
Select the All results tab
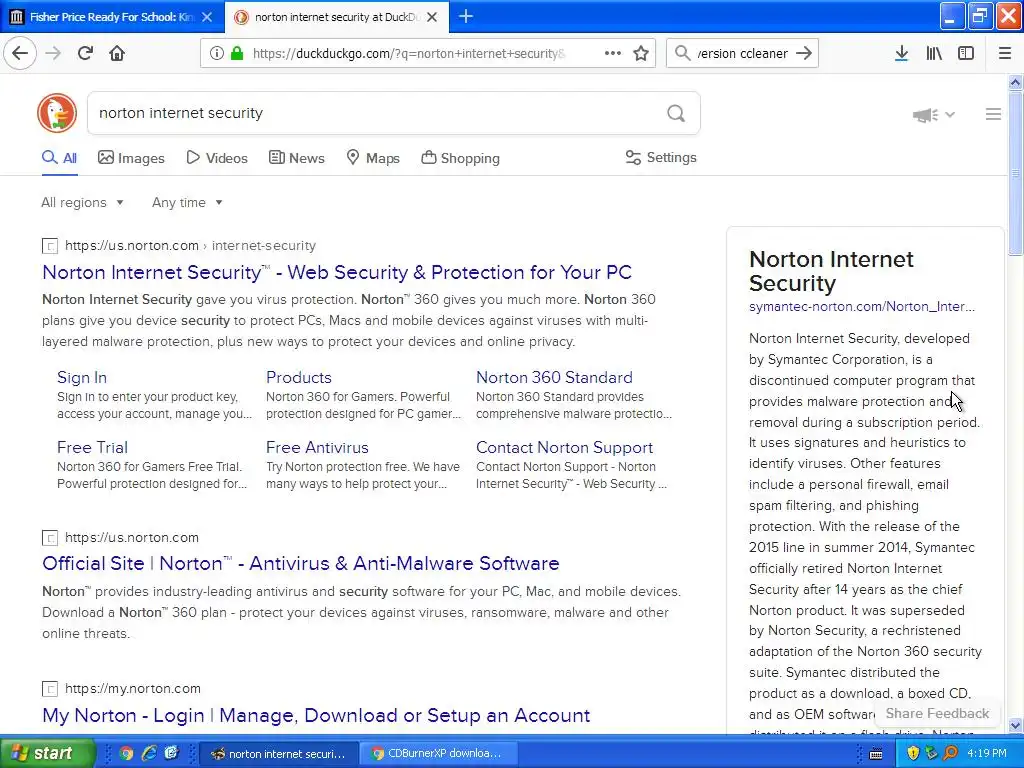[59, 158]
